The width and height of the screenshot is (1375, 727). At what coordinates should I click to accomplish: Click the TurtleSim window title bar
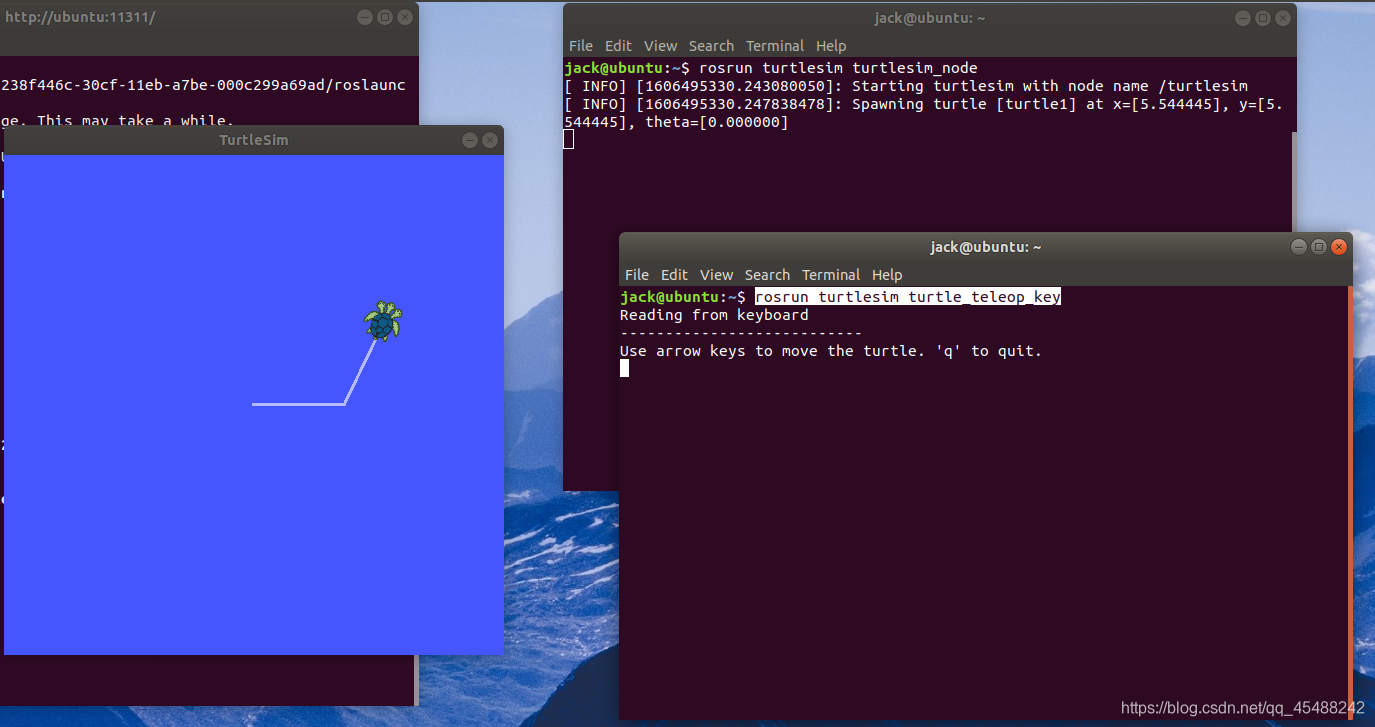(x=254, y=140)
